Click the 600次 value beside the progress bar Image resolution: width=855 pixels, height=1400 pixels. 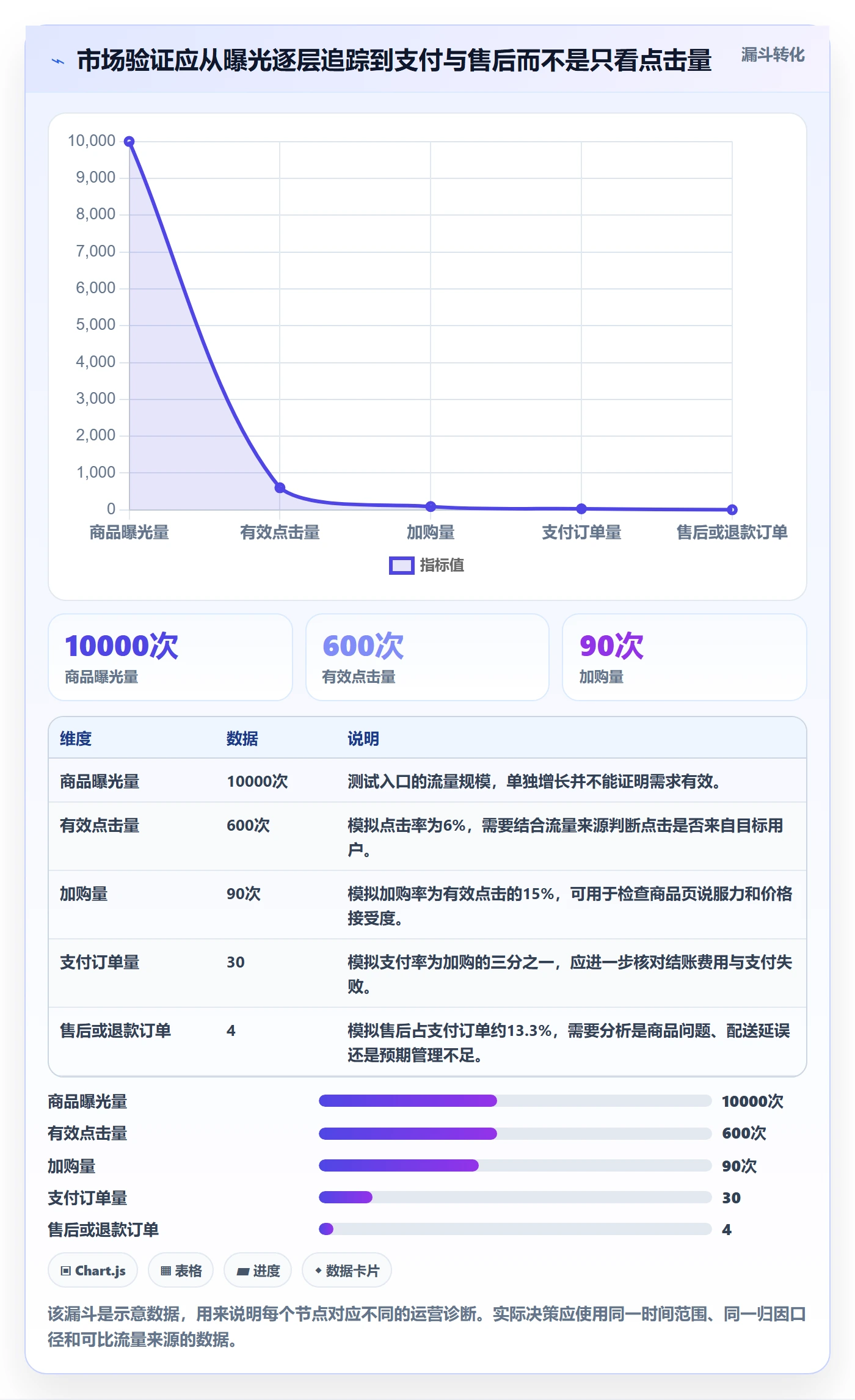[x=744, y=1134]
